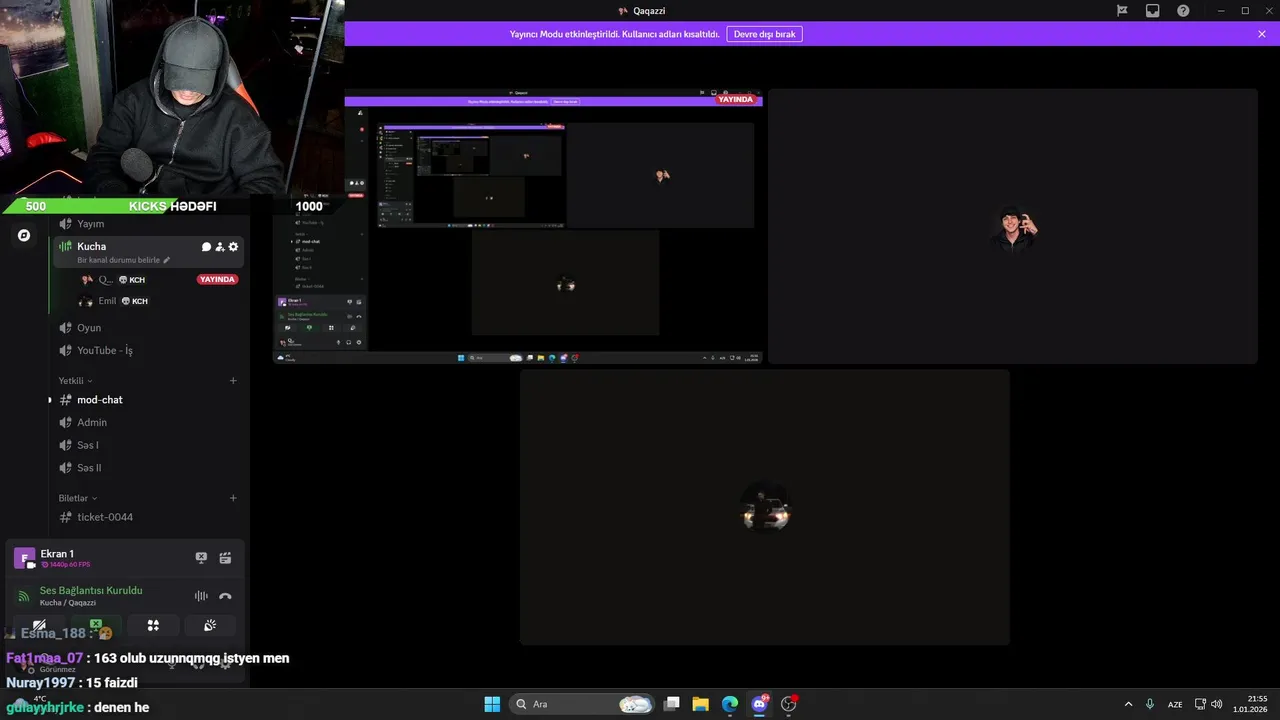Open the Windows Start menu
Screen dimensions: 1280x720
pos(492,704)
